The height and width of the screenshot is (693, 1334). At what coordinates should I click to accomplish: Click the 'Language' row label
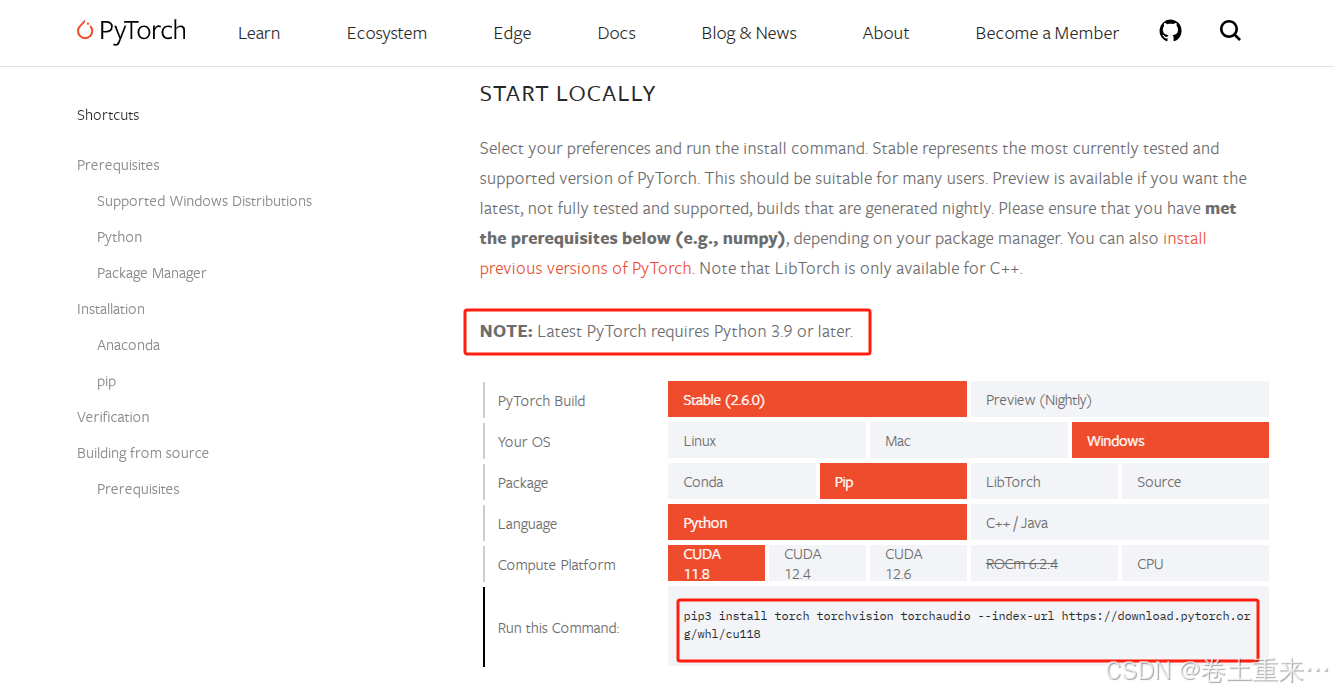(x=527, y=524)
